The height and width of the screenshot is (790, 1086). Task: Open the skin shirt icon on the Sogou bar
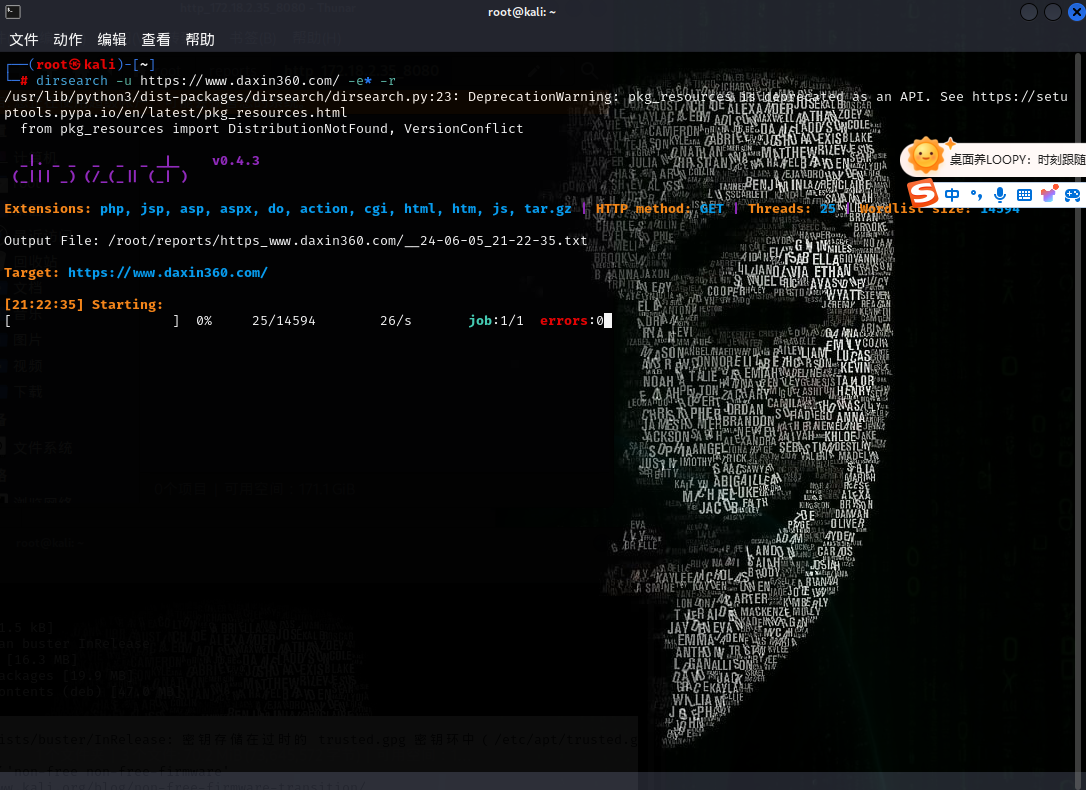(x=1049, y=194)
